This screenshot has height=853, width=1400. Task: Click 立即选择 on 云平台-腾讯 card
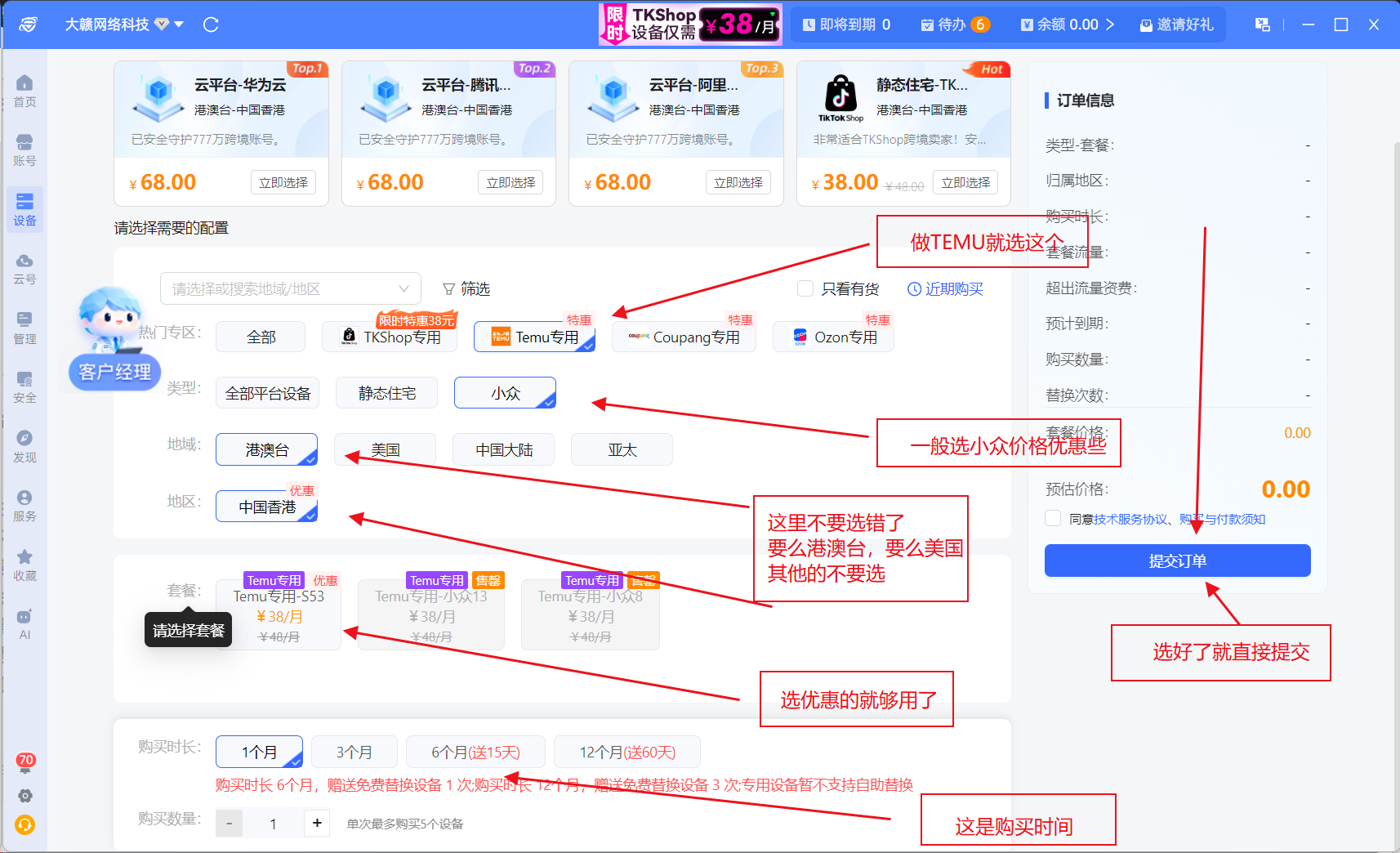[511, 182]
